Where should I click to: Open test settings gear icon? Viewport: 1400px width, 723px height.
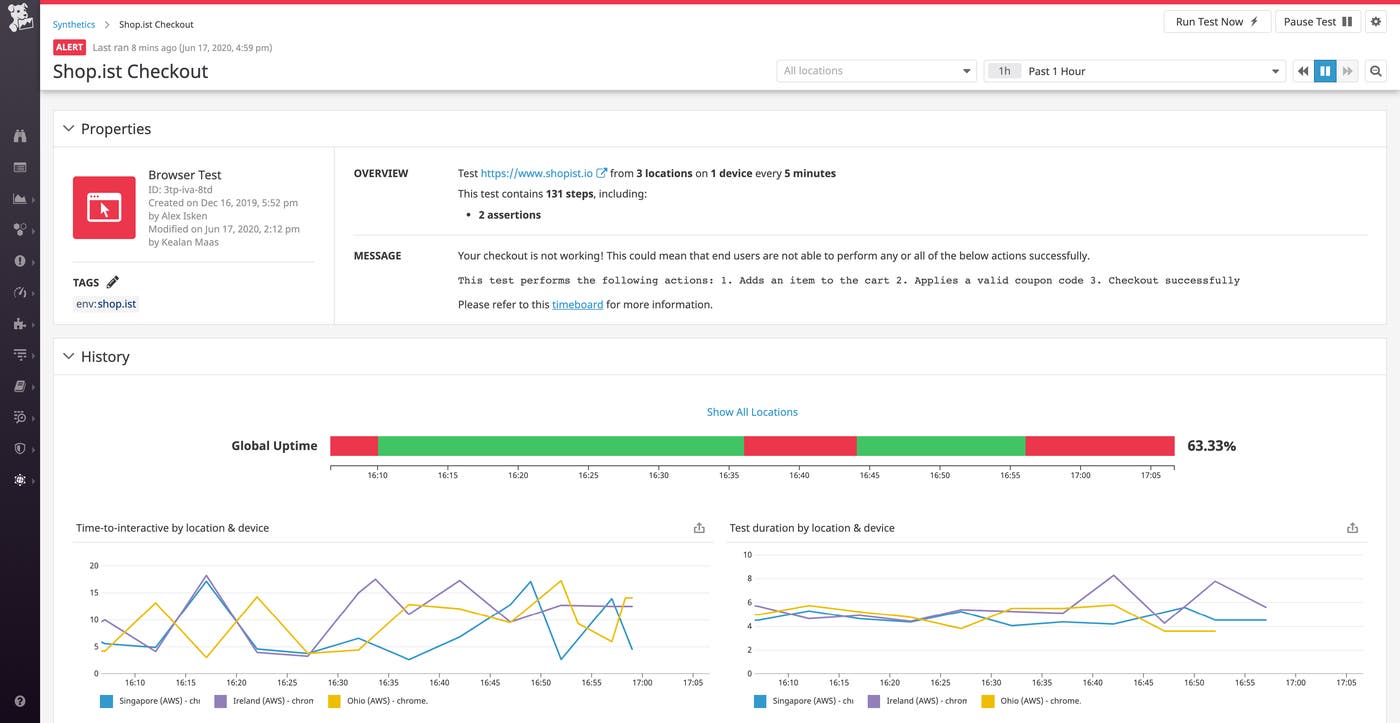(x=1376, y=22)
